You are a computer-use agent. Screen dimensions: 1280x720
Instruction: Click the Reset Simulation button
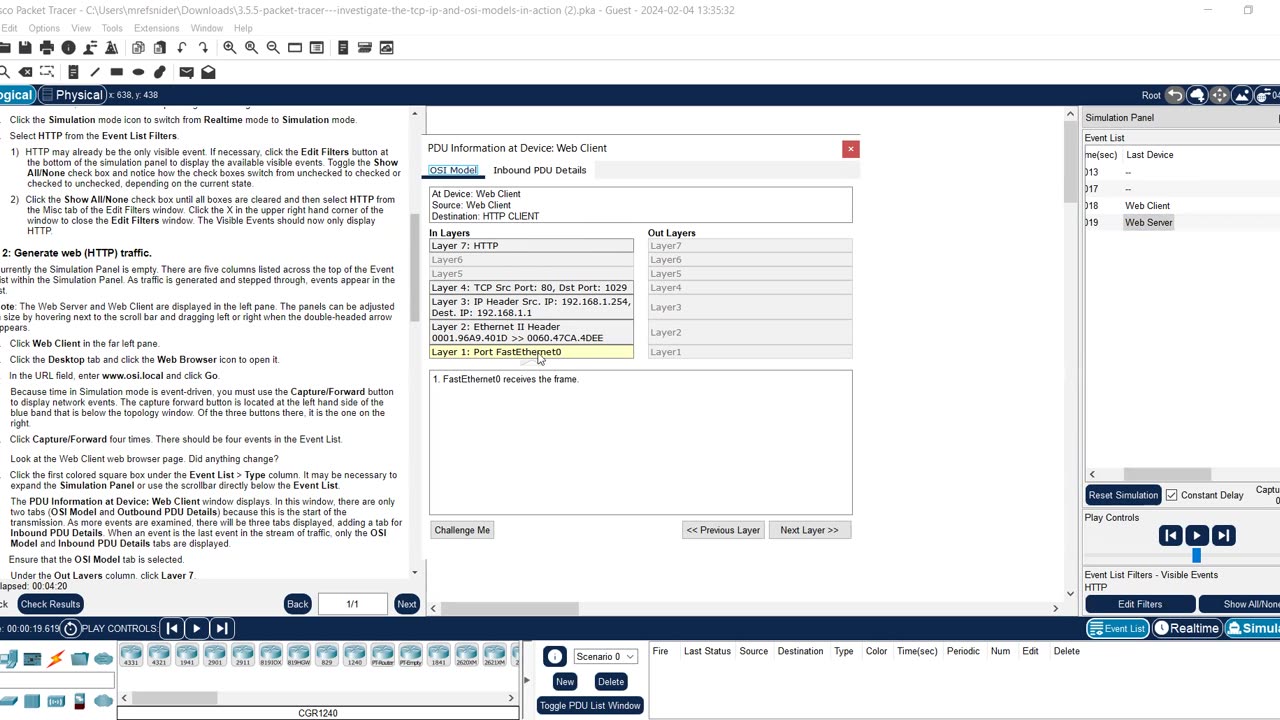1123,495
